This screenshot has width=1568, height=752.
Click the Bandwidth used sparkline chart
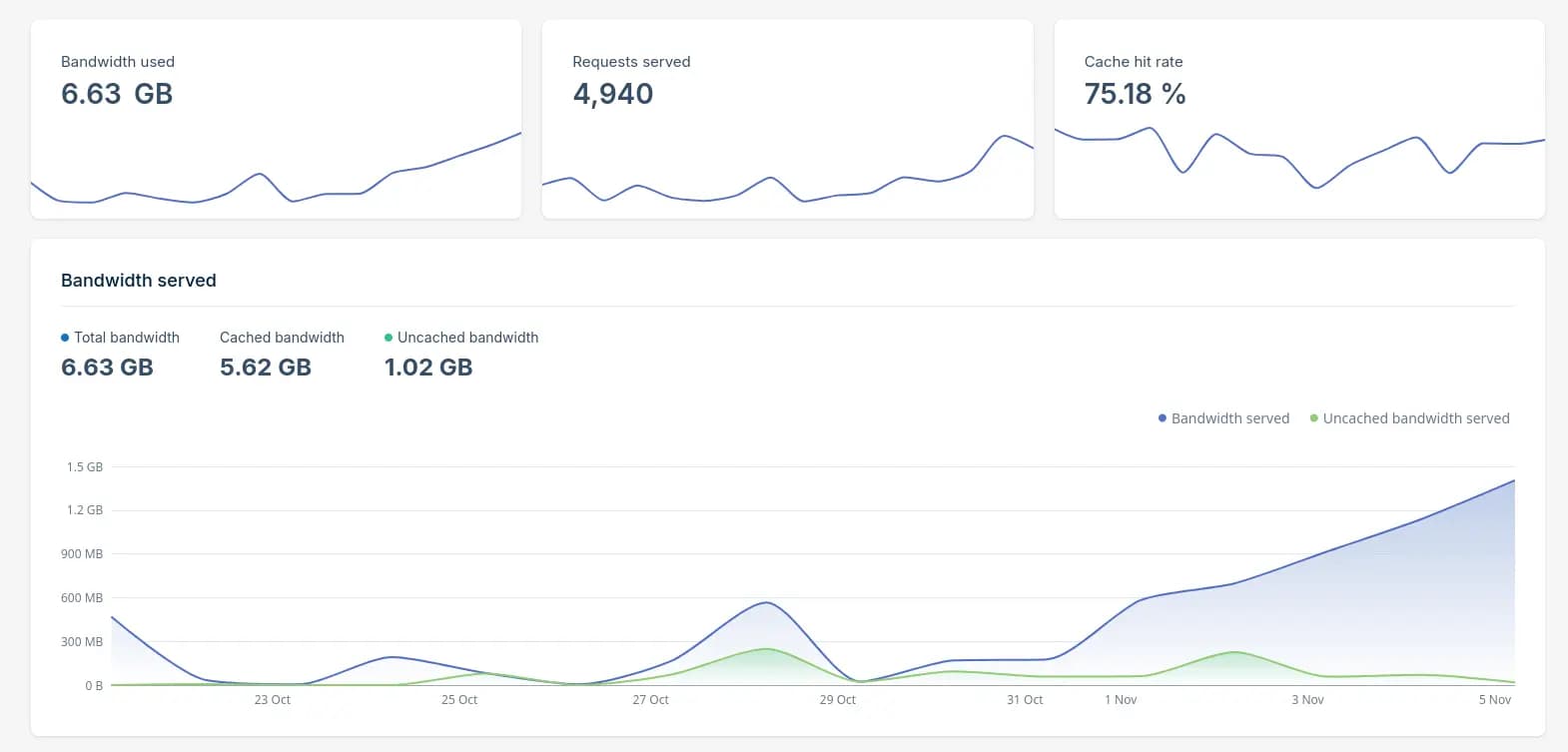tap(276, 175)
